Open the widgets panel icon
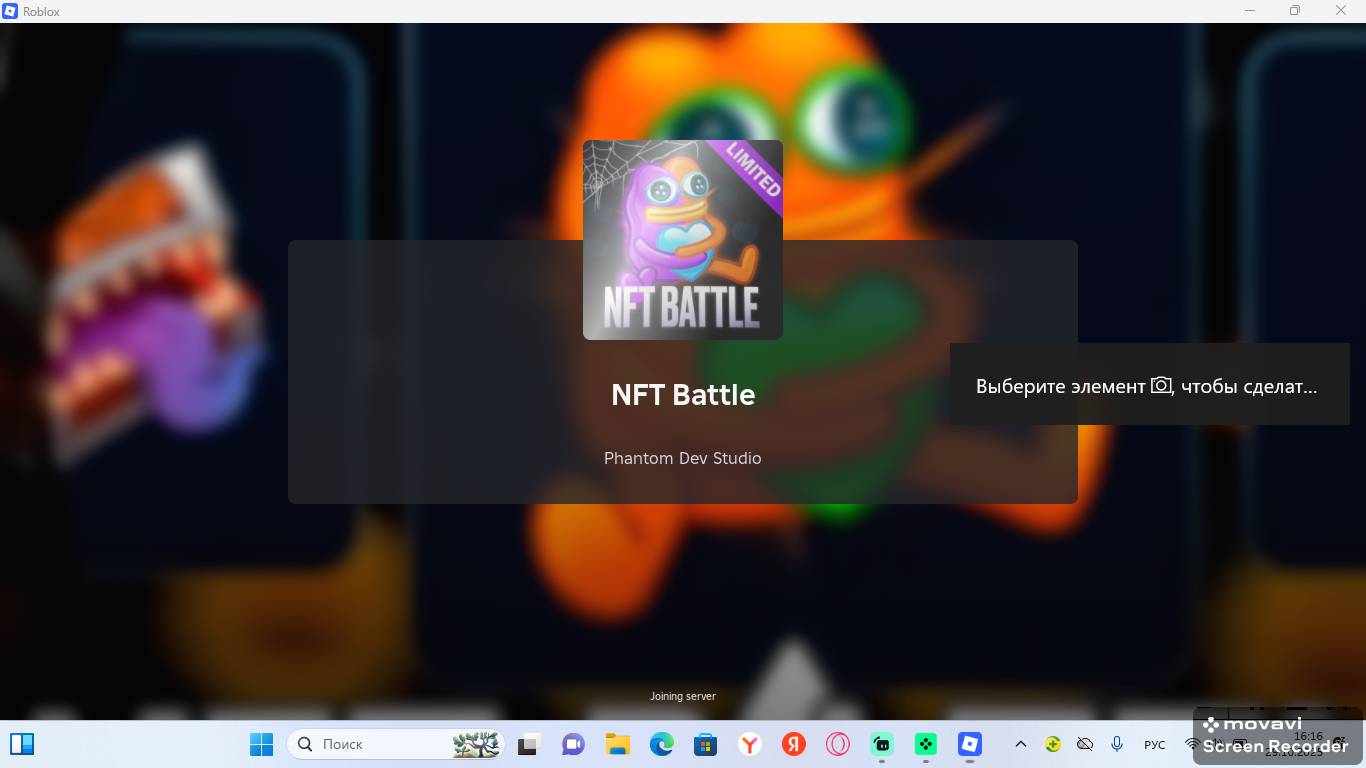The height and width of the screenshot is (768, 1366). pyautogui.click(x=22, y=744)
